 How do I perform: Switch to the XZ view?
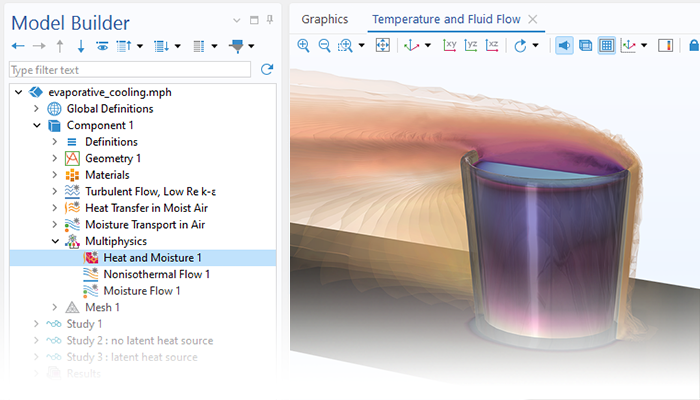coord(492,45)
